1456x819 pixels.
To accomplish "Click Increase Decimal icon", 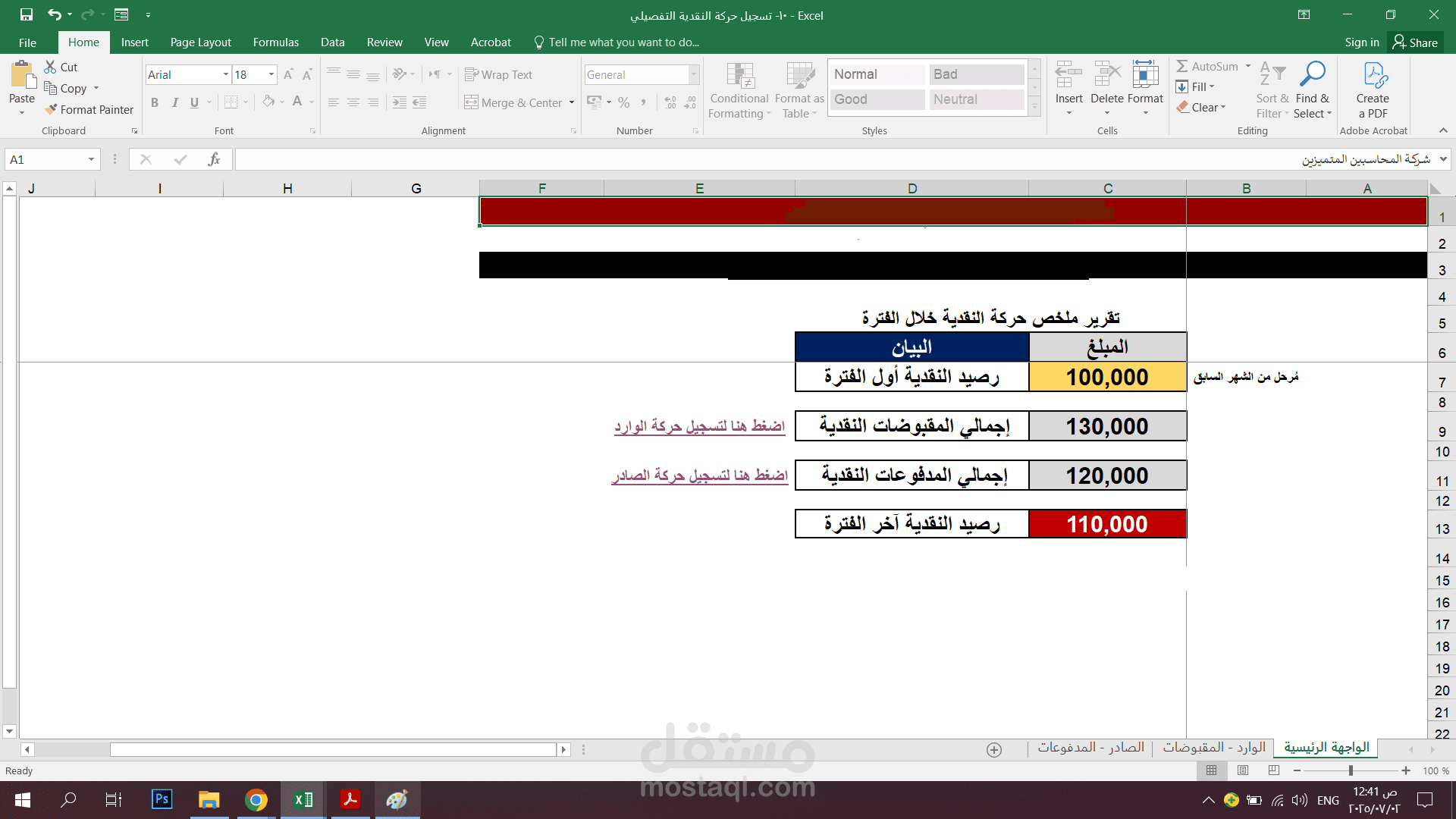I will coord(670,102).
